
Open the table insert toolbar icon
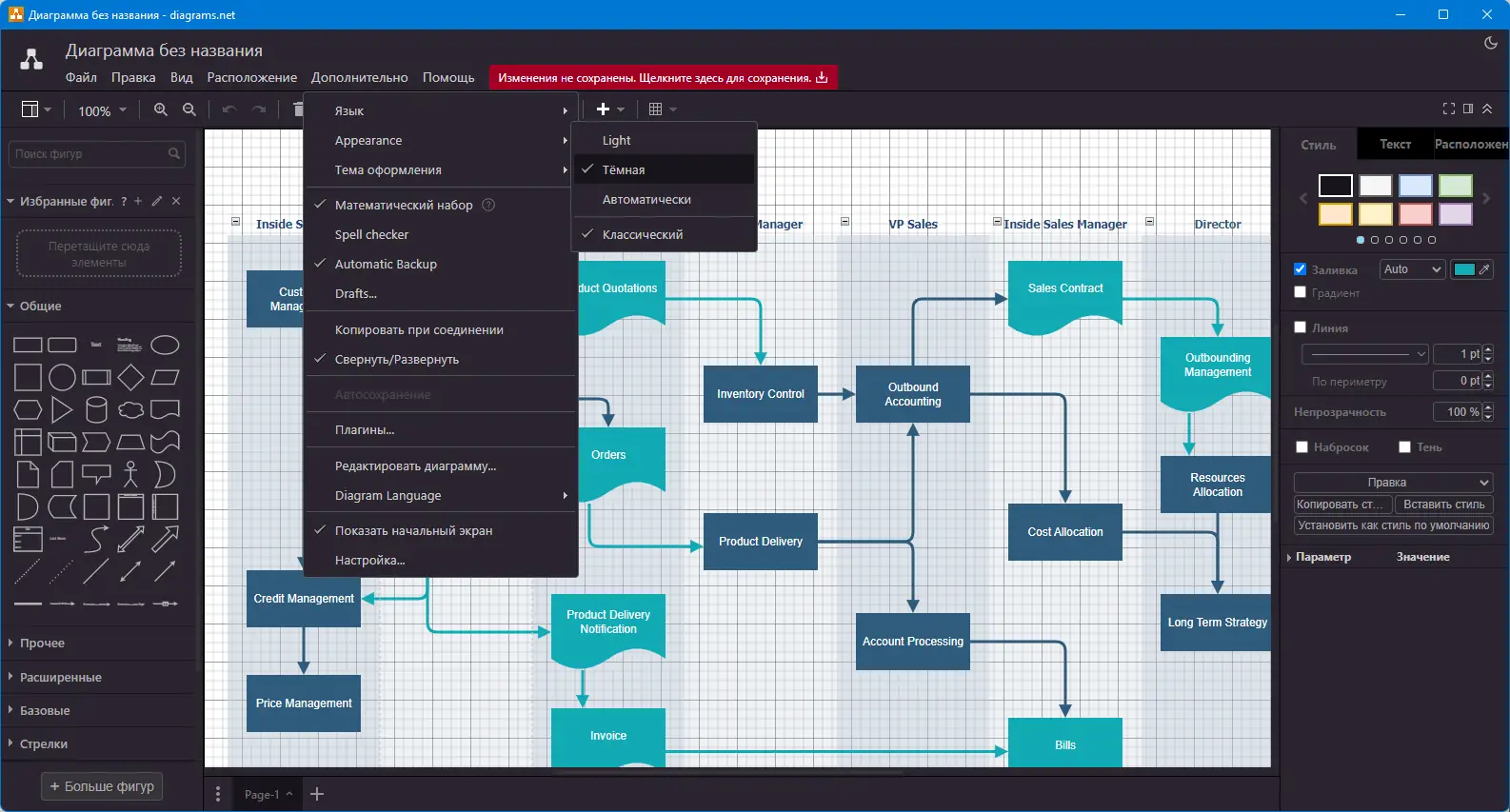click(x=662, y=109)
